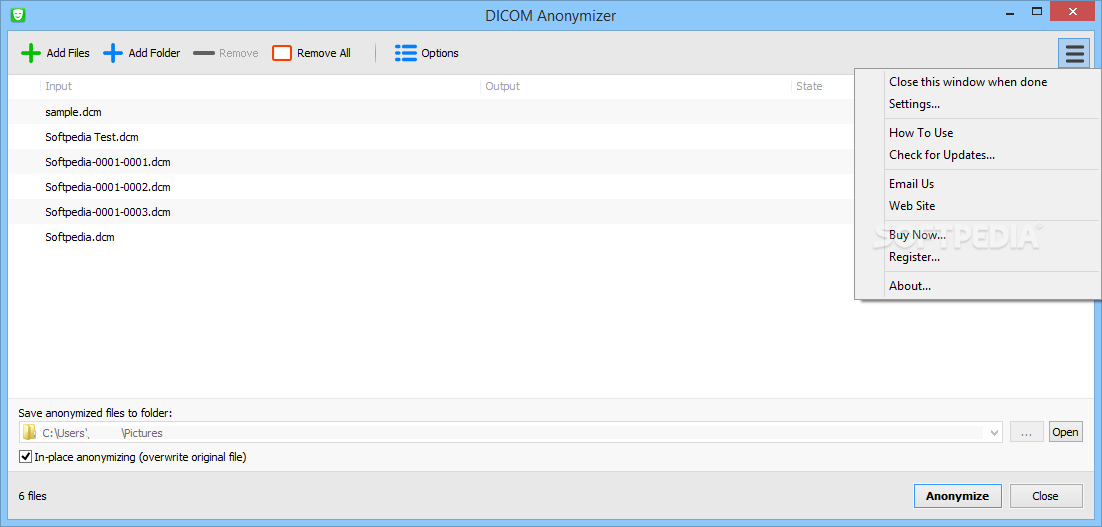This screenshot has height=527, width=1102.
Task: Click the Input column header
Action: 260,86
